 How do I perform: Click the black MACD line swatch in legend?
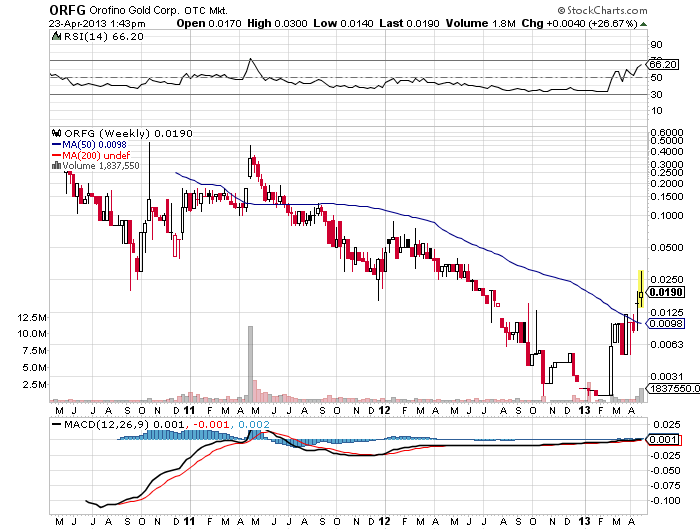(57, 424)
